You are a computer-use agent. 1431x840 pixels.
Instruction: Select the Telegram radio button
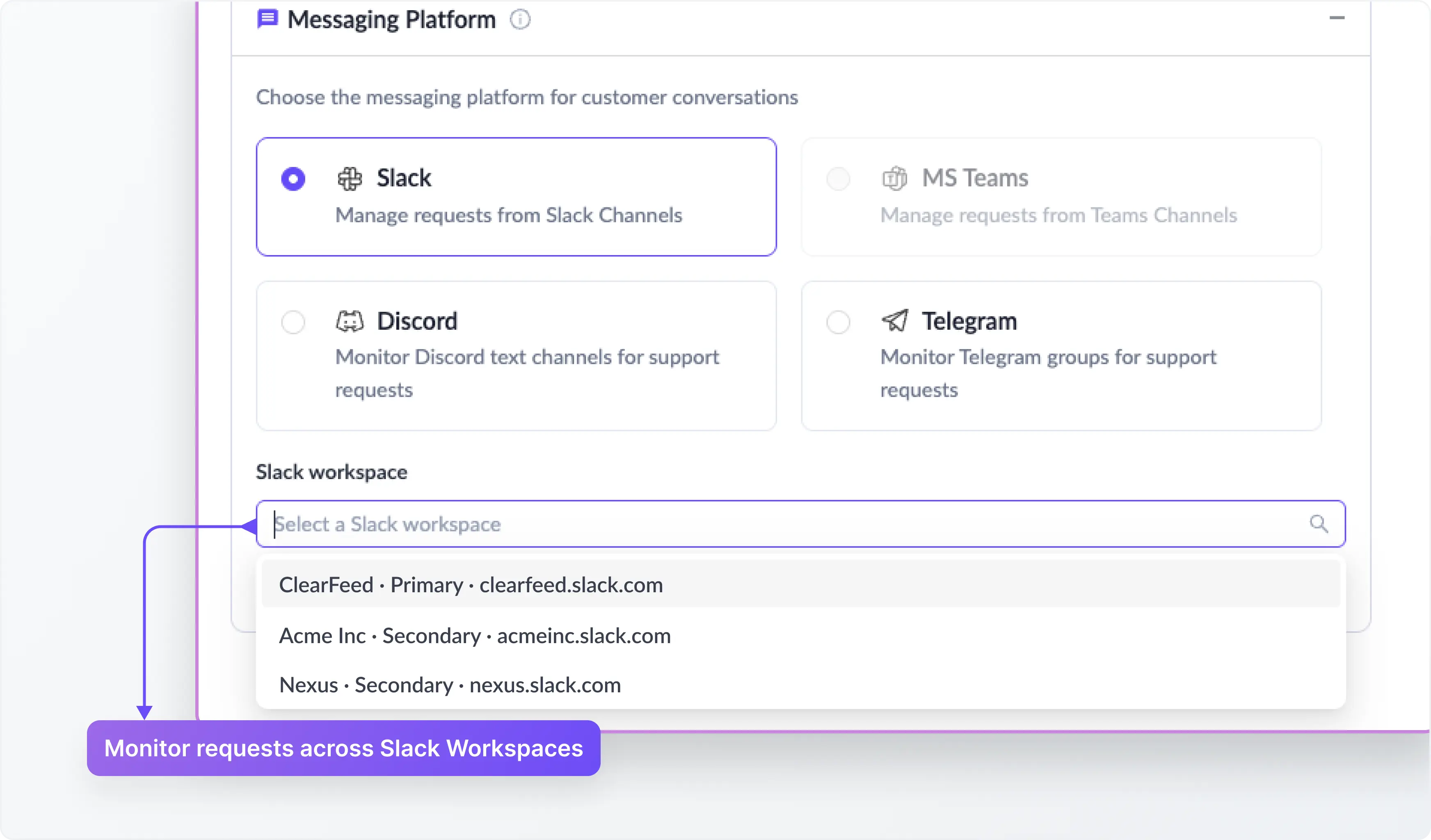[838, 322]
